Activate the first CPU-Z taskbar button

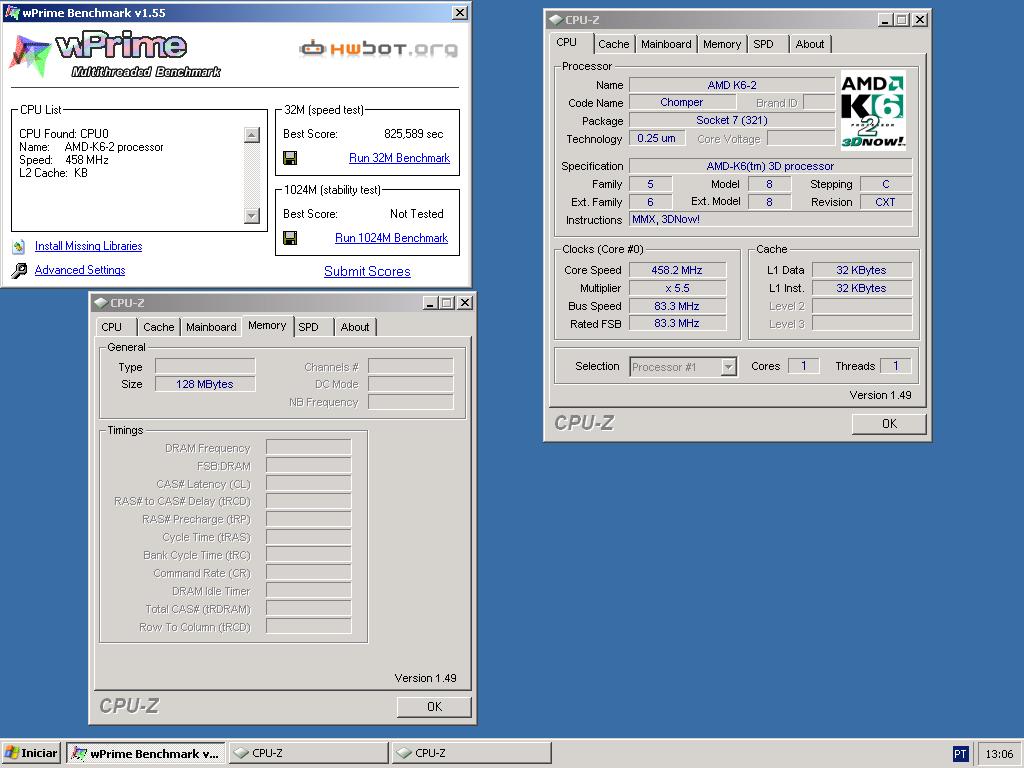pos(308,753)
